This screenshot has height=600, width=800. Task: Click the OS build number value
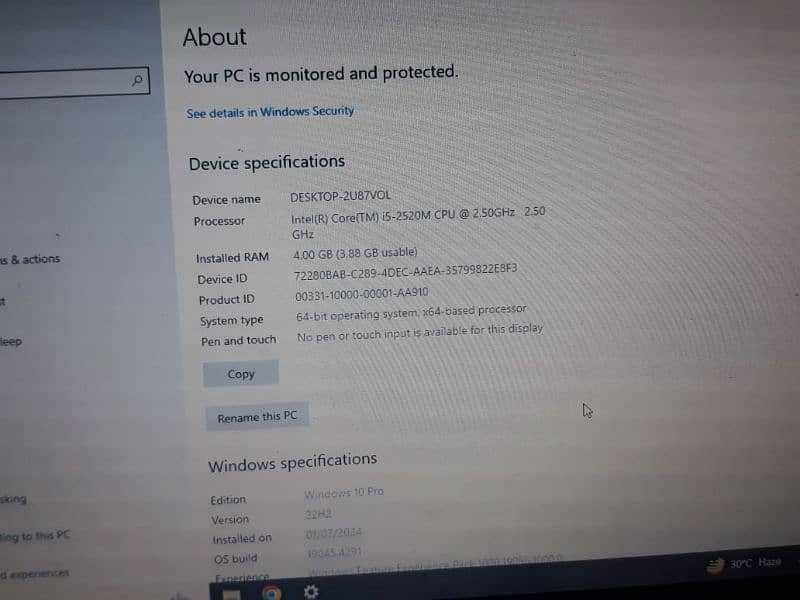coord(335,553)
